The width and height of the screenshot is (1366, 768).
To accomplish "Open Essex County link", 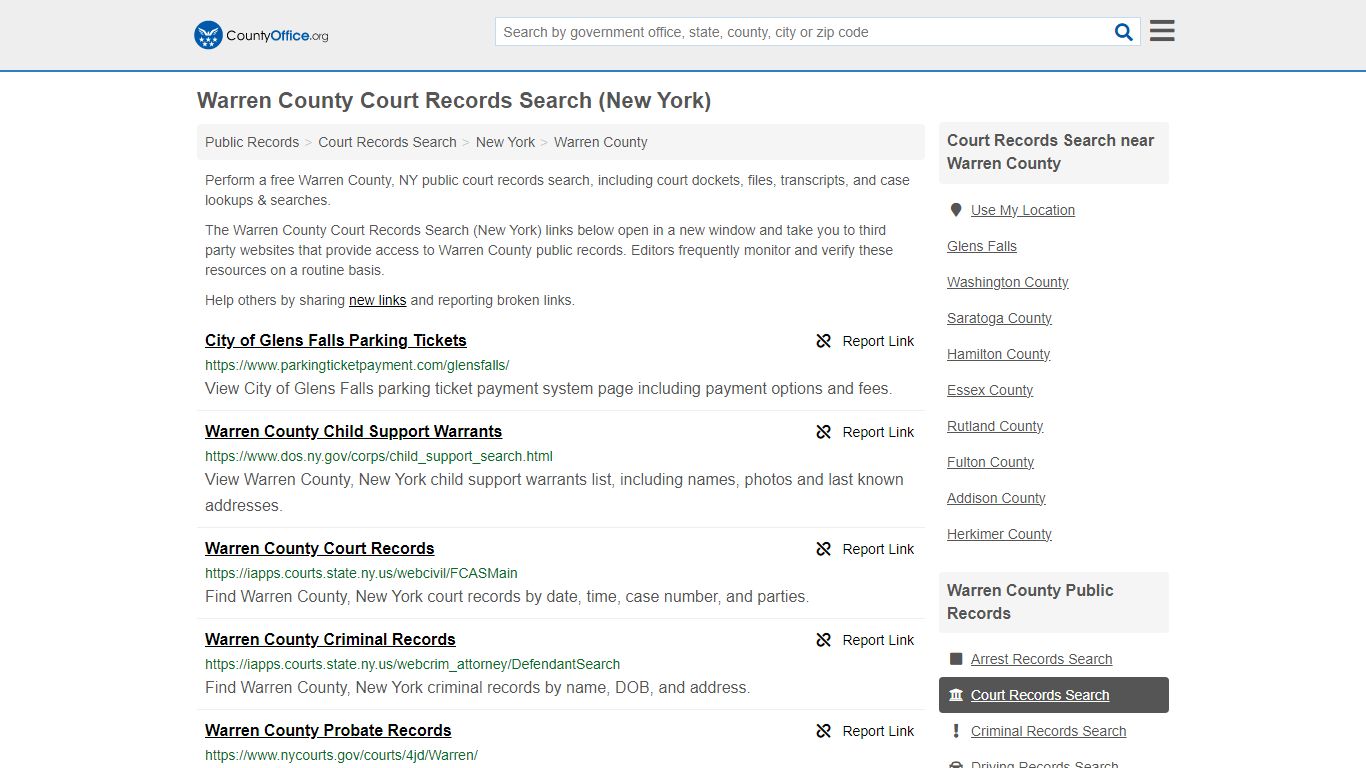I will (989, 390).
